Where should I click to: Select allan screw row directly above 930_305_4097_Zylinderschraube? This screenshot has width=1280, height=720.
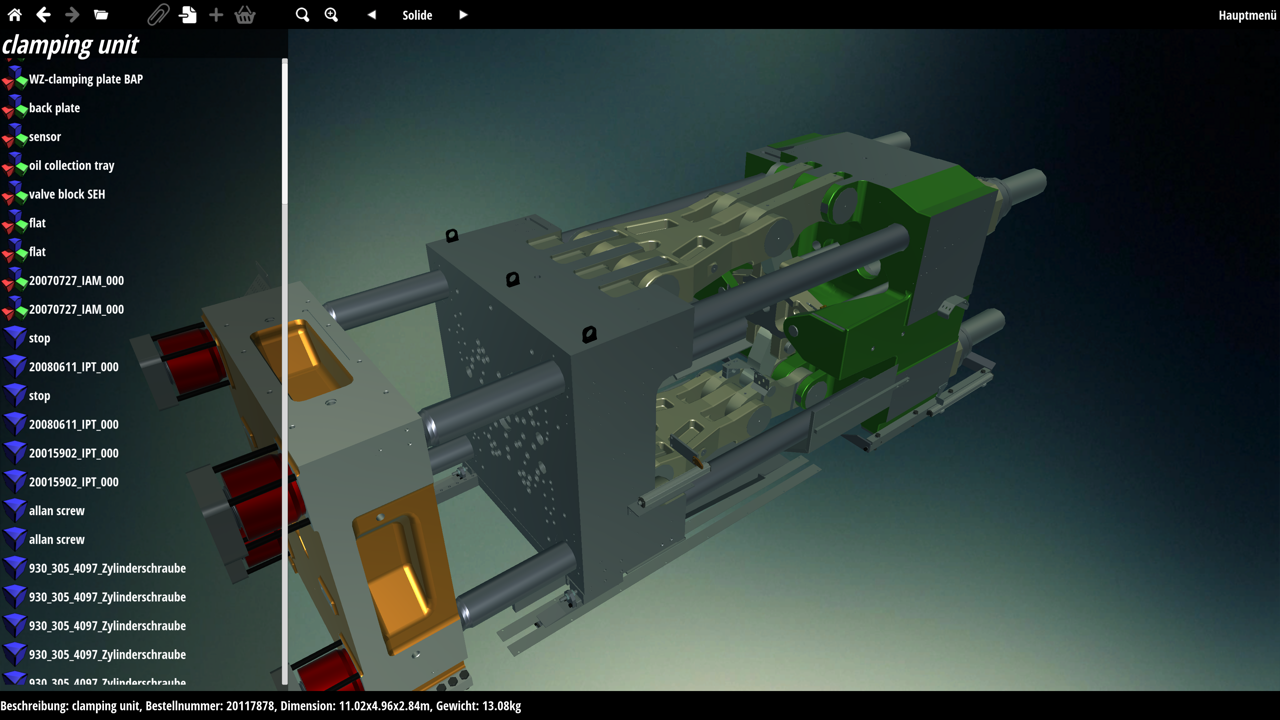pyautogui.click(x=142, y=540)
